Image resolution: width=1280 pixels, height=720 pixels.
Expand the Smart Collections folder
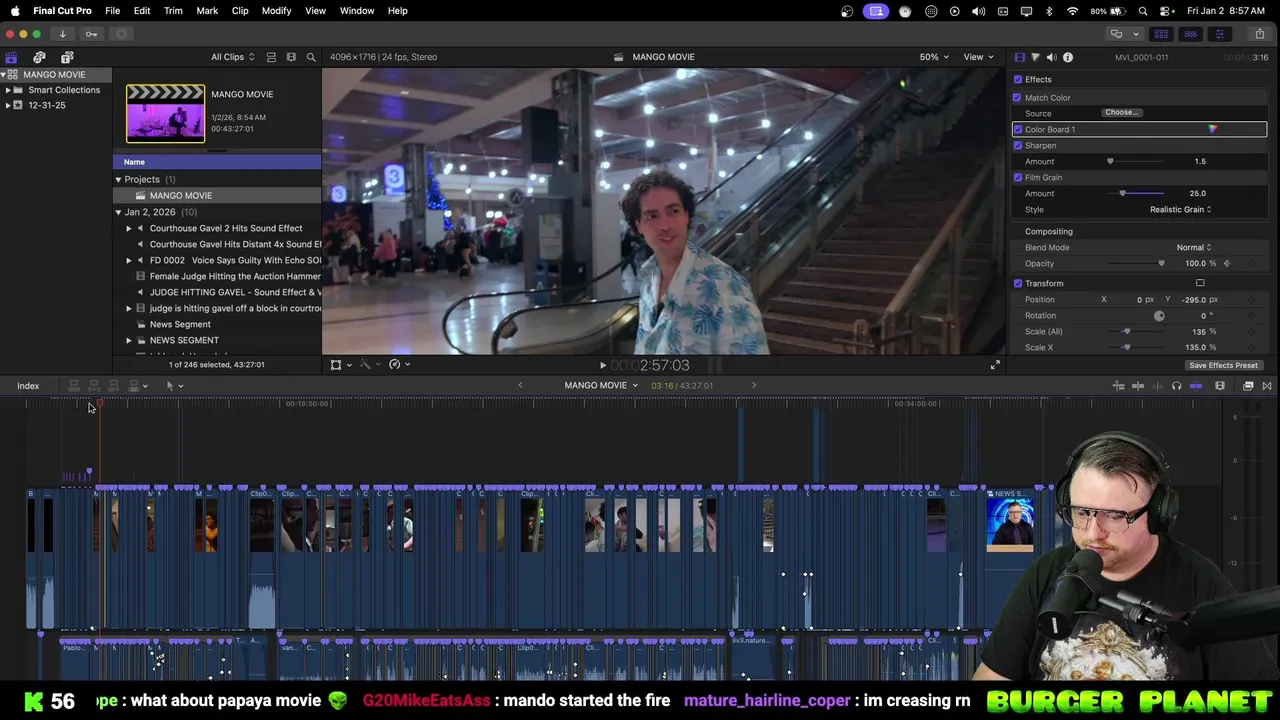point(8,90)
